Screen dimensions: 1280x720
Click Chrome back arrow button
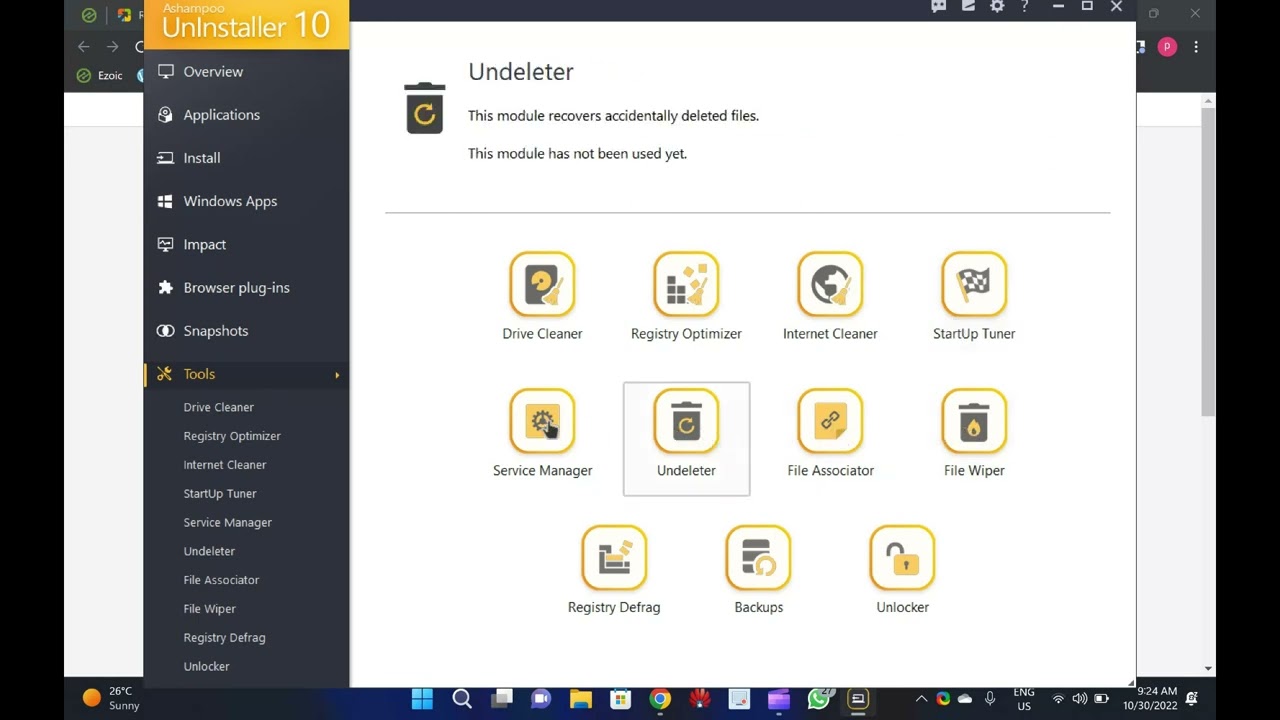[x=84, y=47]
